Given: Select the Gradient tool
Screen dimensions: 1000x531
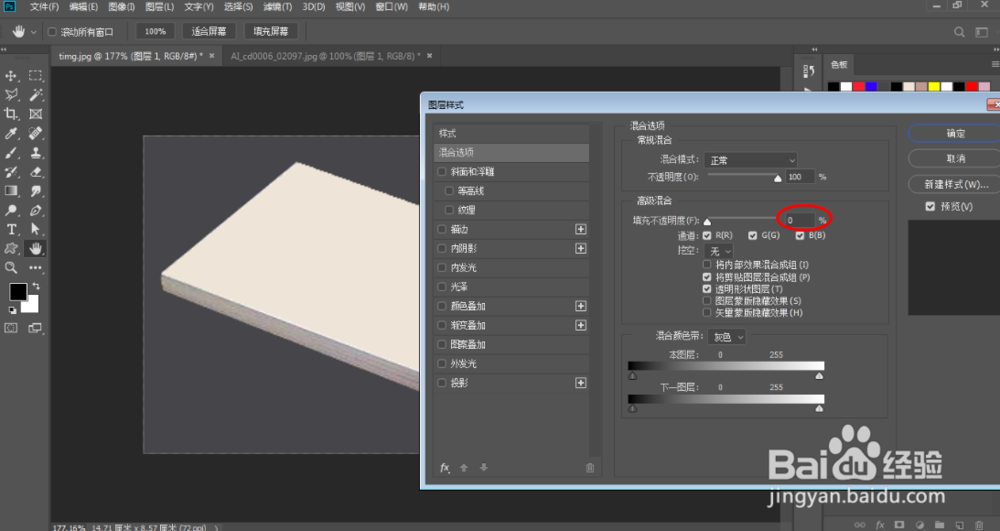Looking at the screenshot, I should pos(11,191).
